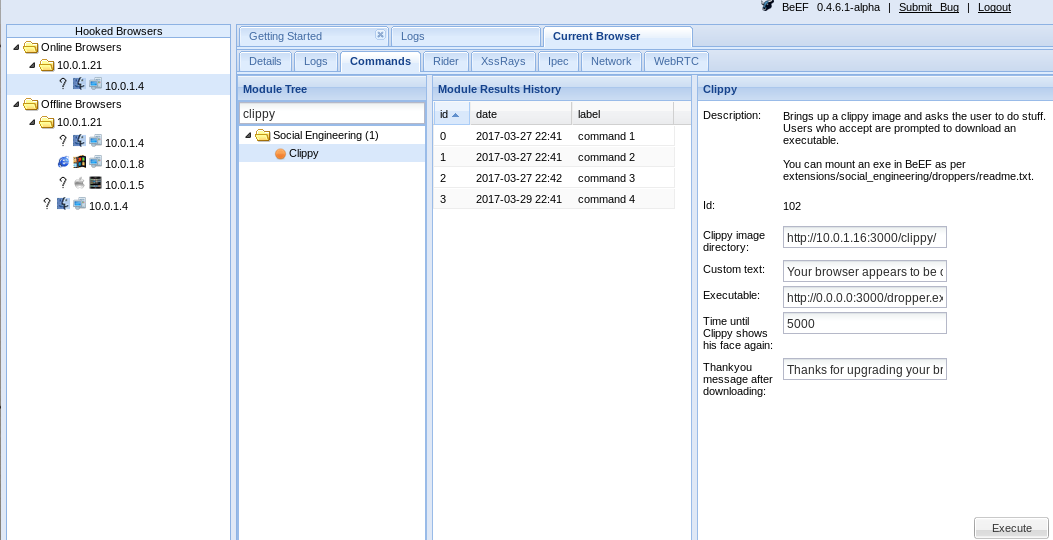Click the Online Browsers folder icon
The width and height of the screenshot is (1053, 540).
[31, 47]
